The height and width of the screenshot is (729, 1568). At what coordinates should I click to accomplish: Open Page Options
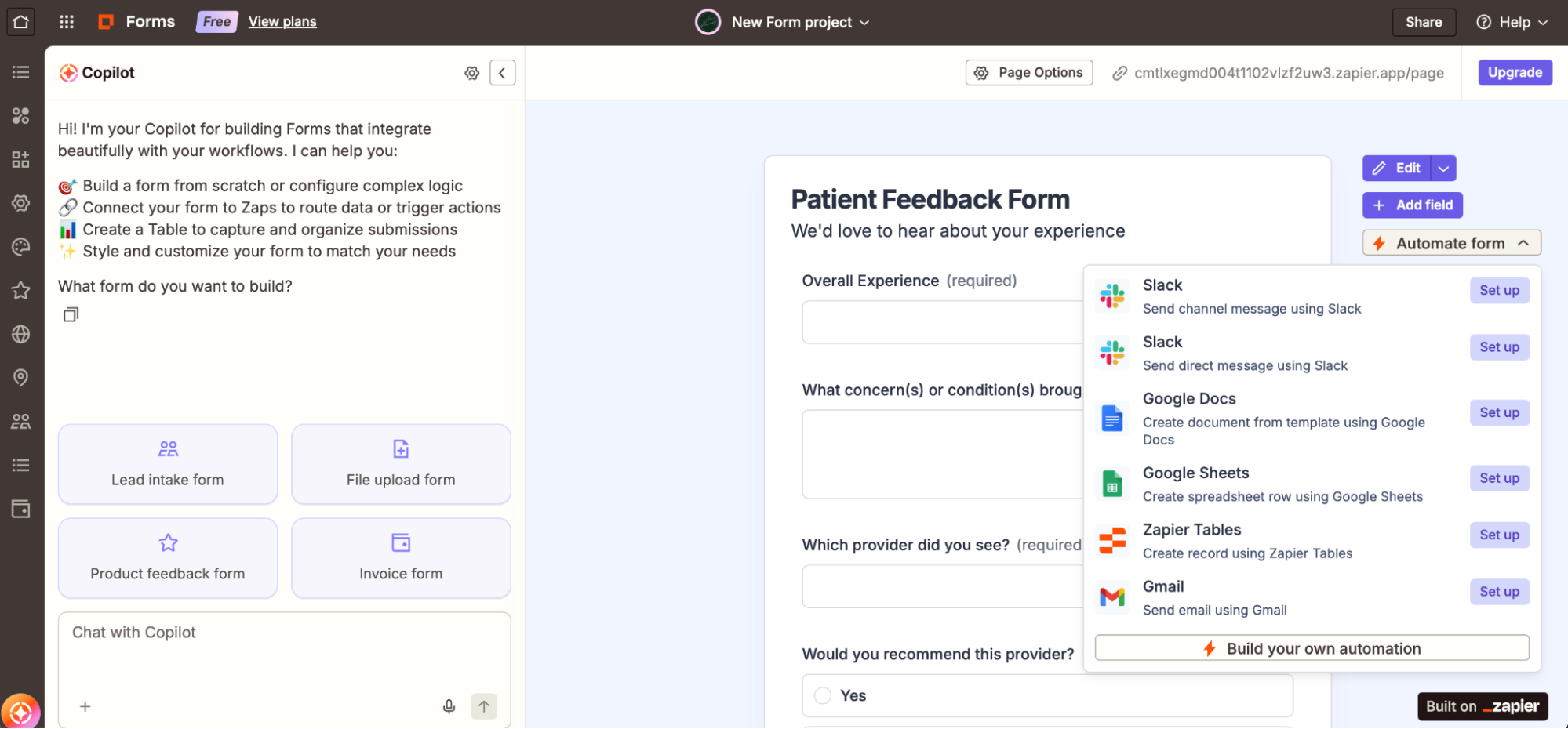1028,72
